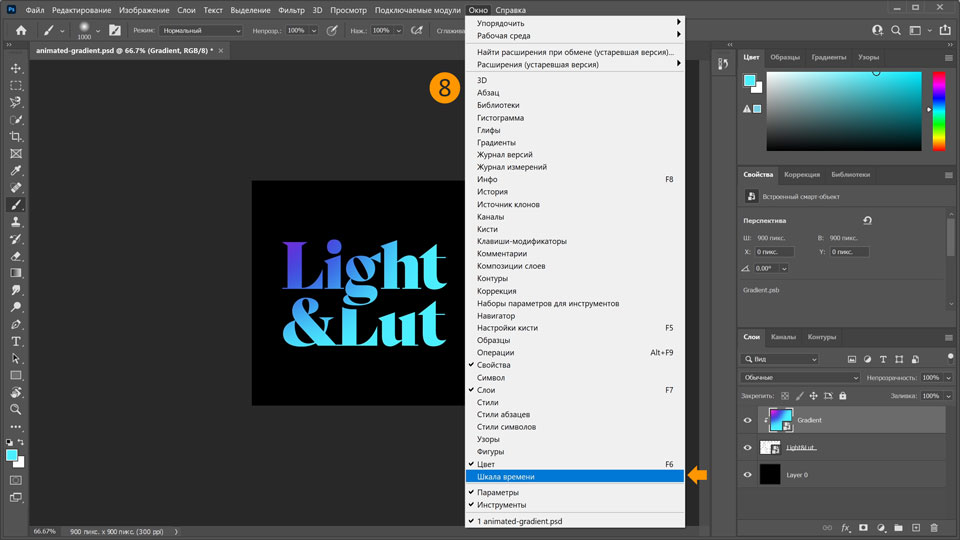Click the share document icon
960x540 pixels.
click(945, 30)
